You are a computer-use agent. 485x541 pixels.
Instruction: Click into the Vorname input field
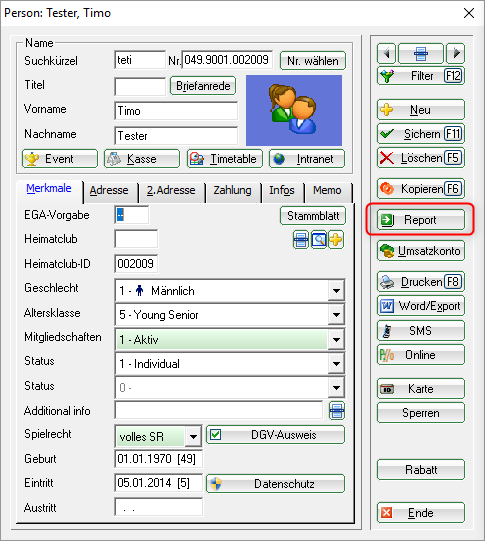[x=176, y=111]
